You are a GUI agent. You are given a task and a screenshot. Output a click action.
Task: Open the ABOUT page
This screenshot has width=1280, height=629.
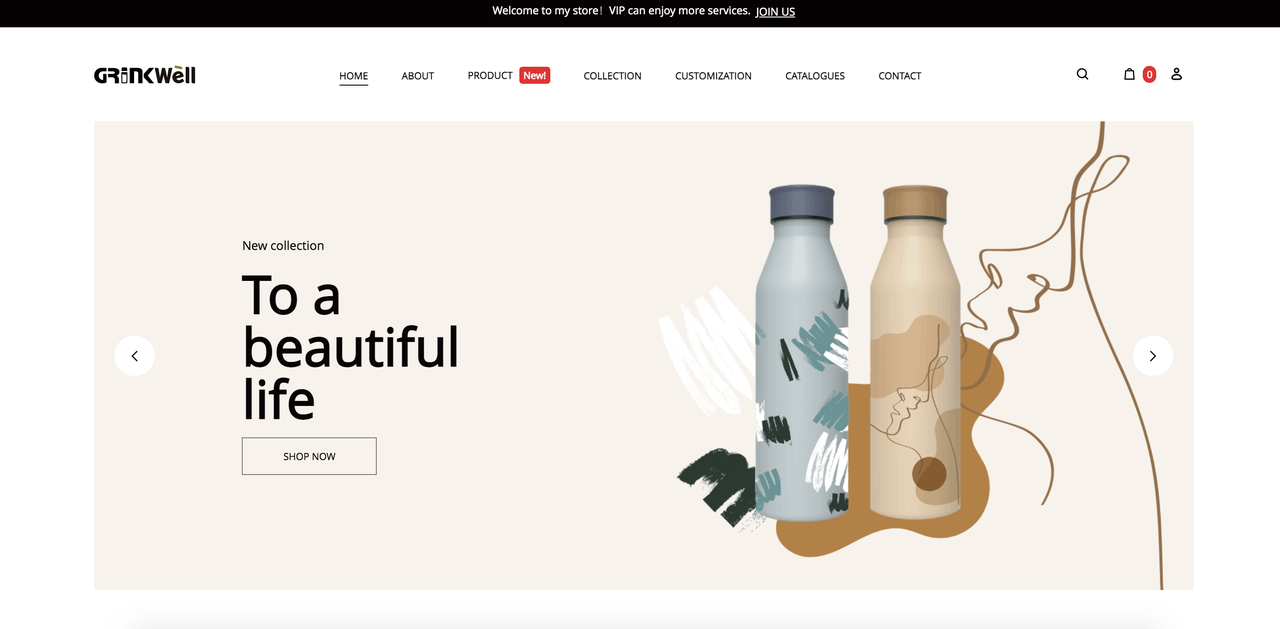418,76
